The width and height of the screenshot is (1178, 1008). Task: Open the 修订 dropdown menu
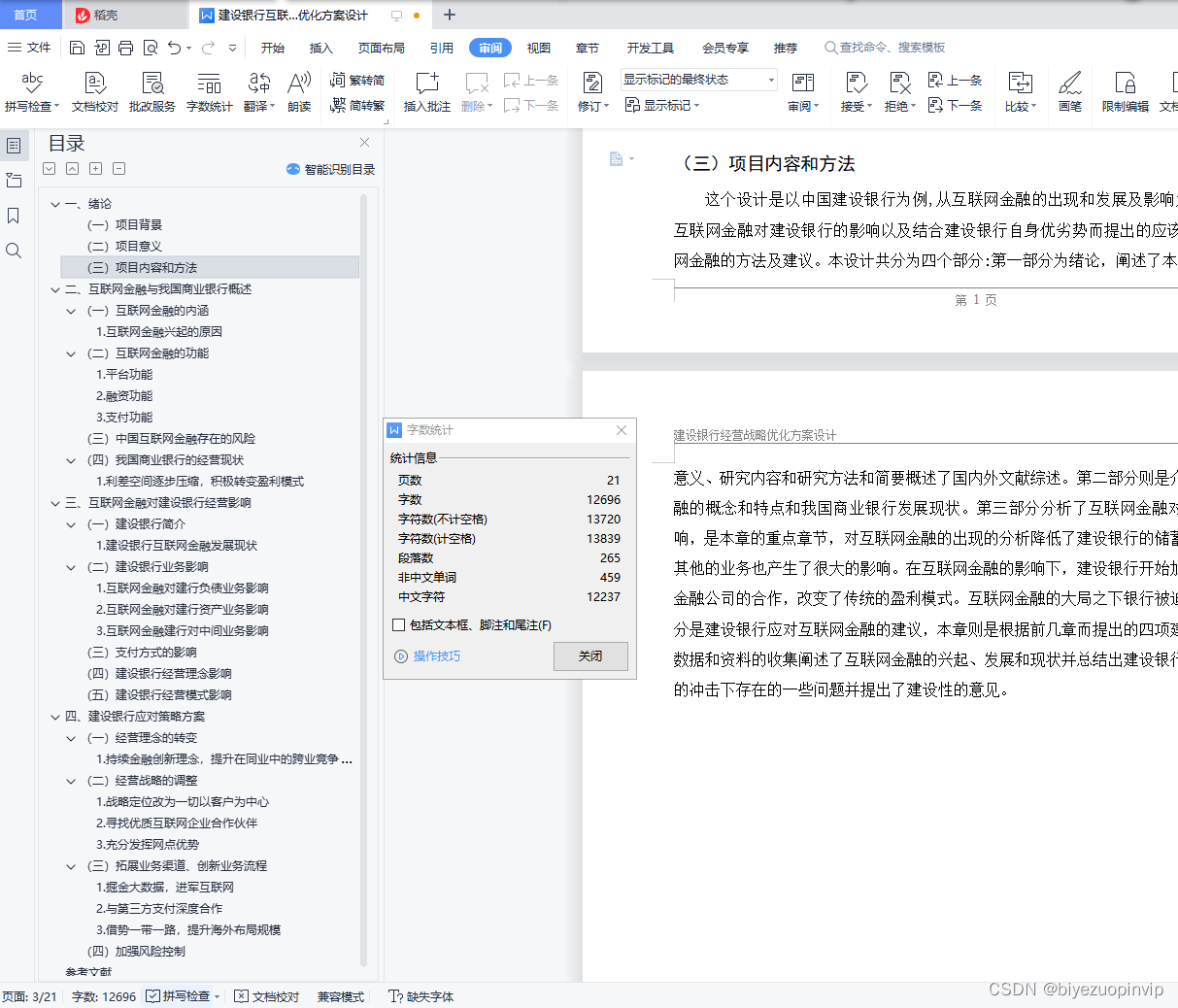[592, 105]
